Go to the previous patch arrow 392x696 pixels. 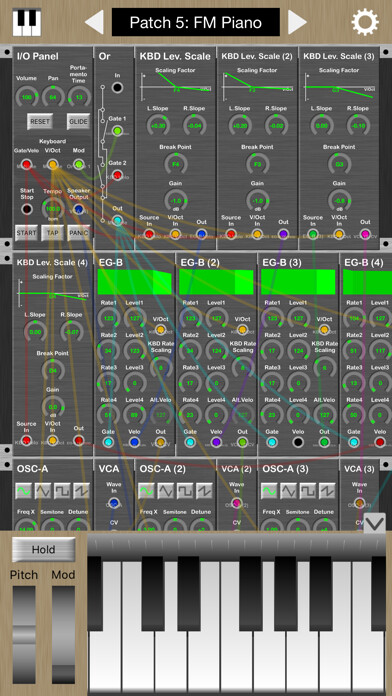point(94,22)
